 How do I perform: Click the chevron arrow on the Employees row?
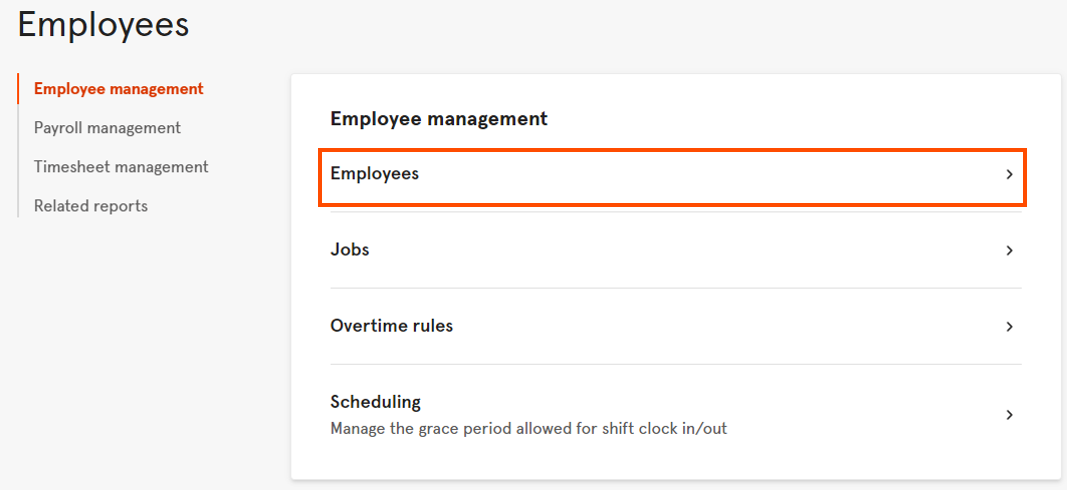(1009, 174)
